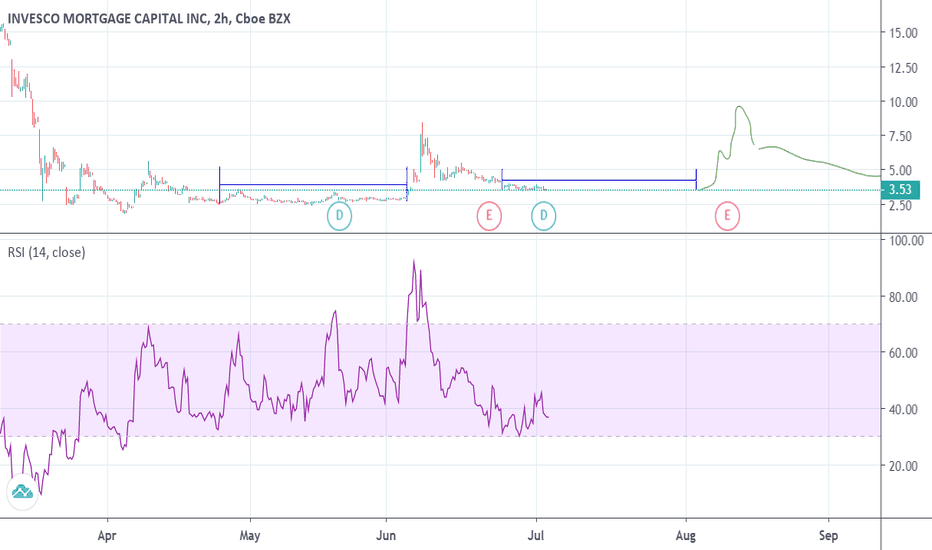This screenshot has height=550, width=932.
Task: Click the Jul label on time axis
Action: (x=536, y=536)
